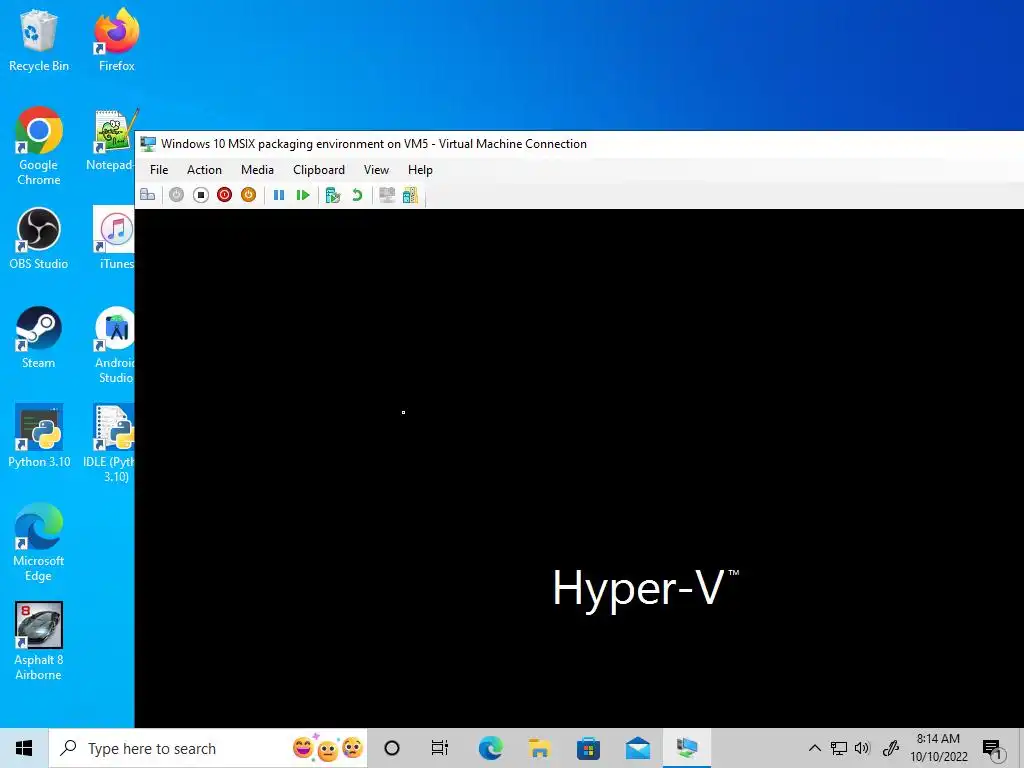The height and width of the screenshot is (768, 1024).
Task: Open the Action menu
Action: coord(204,170)
